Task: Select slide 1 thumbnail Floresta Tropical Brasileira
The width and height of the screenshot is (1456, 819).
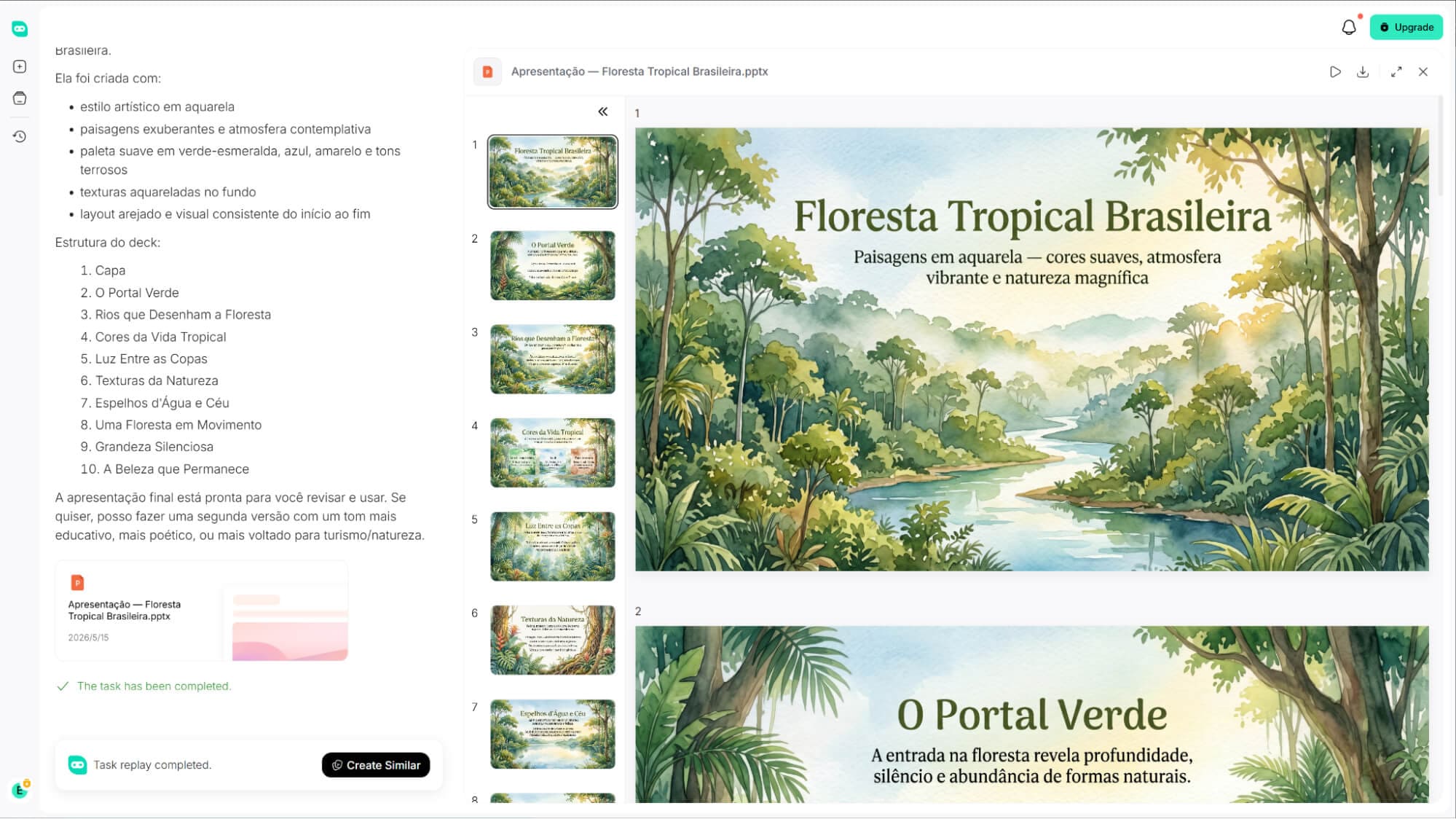Action: coord(552,172)
